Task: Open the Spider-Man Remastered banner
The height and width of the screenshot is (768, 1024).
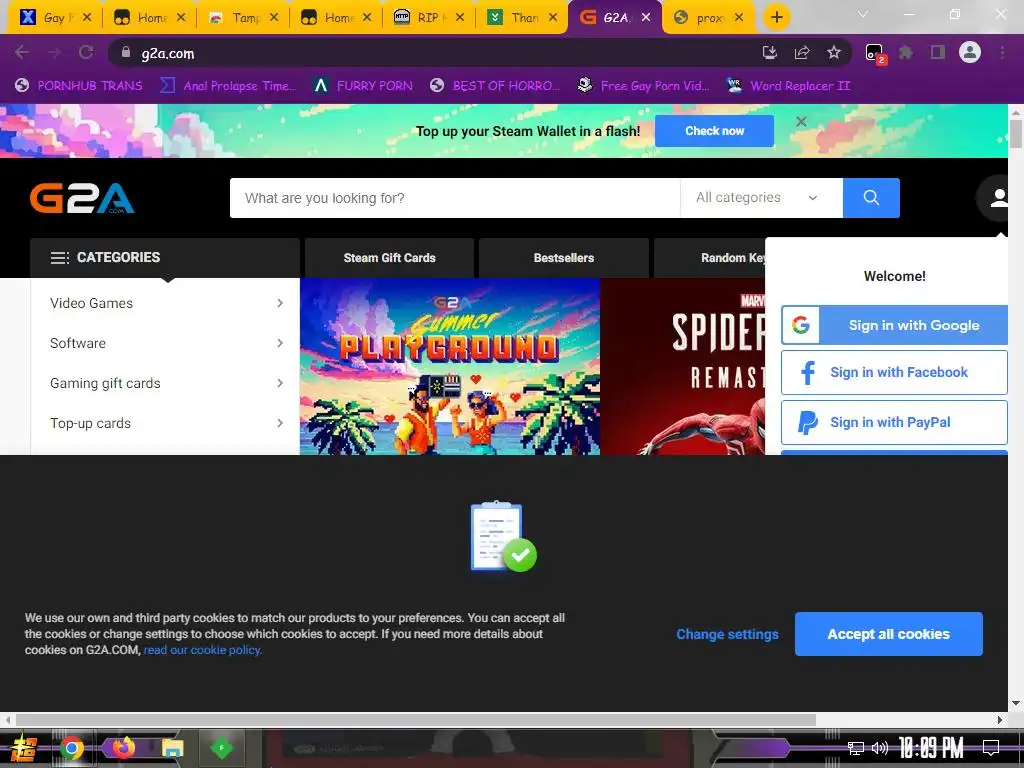Action: pyautogui.click(x=682, y=366)
